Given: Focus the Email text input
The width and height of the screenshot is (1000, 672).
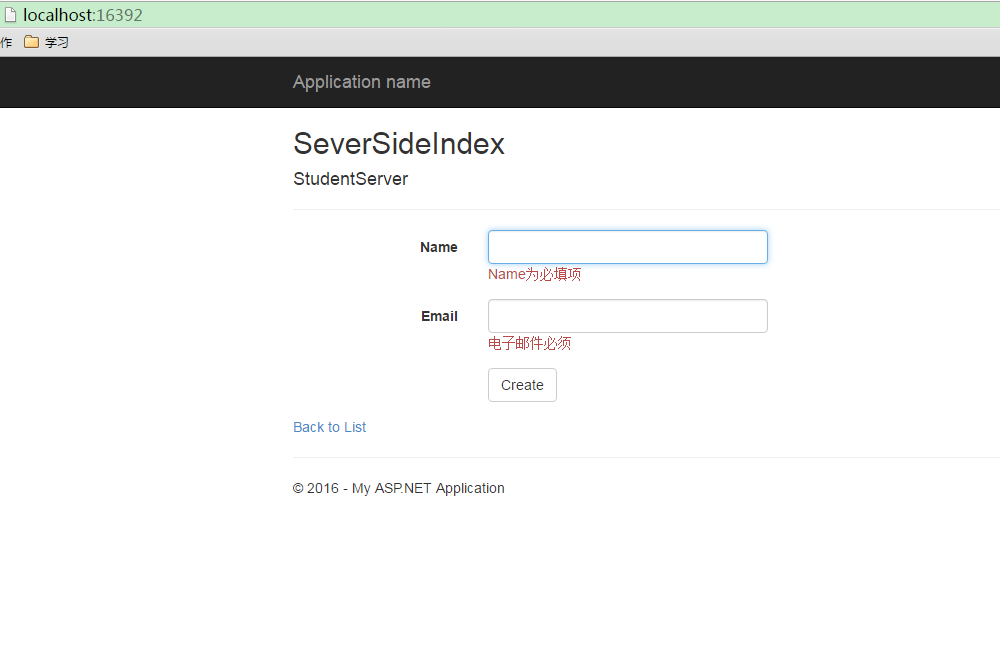Looking at the screenshot, I should [x=628, y=316].
